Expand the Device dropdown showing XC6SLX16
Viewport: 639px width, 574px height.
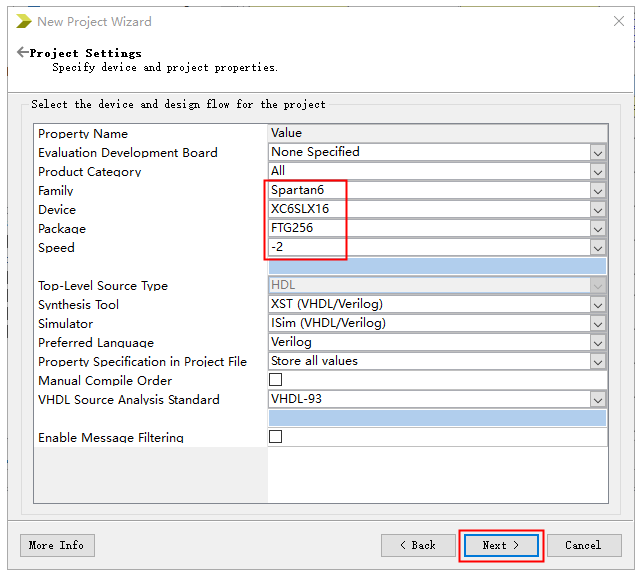point(597,209)
